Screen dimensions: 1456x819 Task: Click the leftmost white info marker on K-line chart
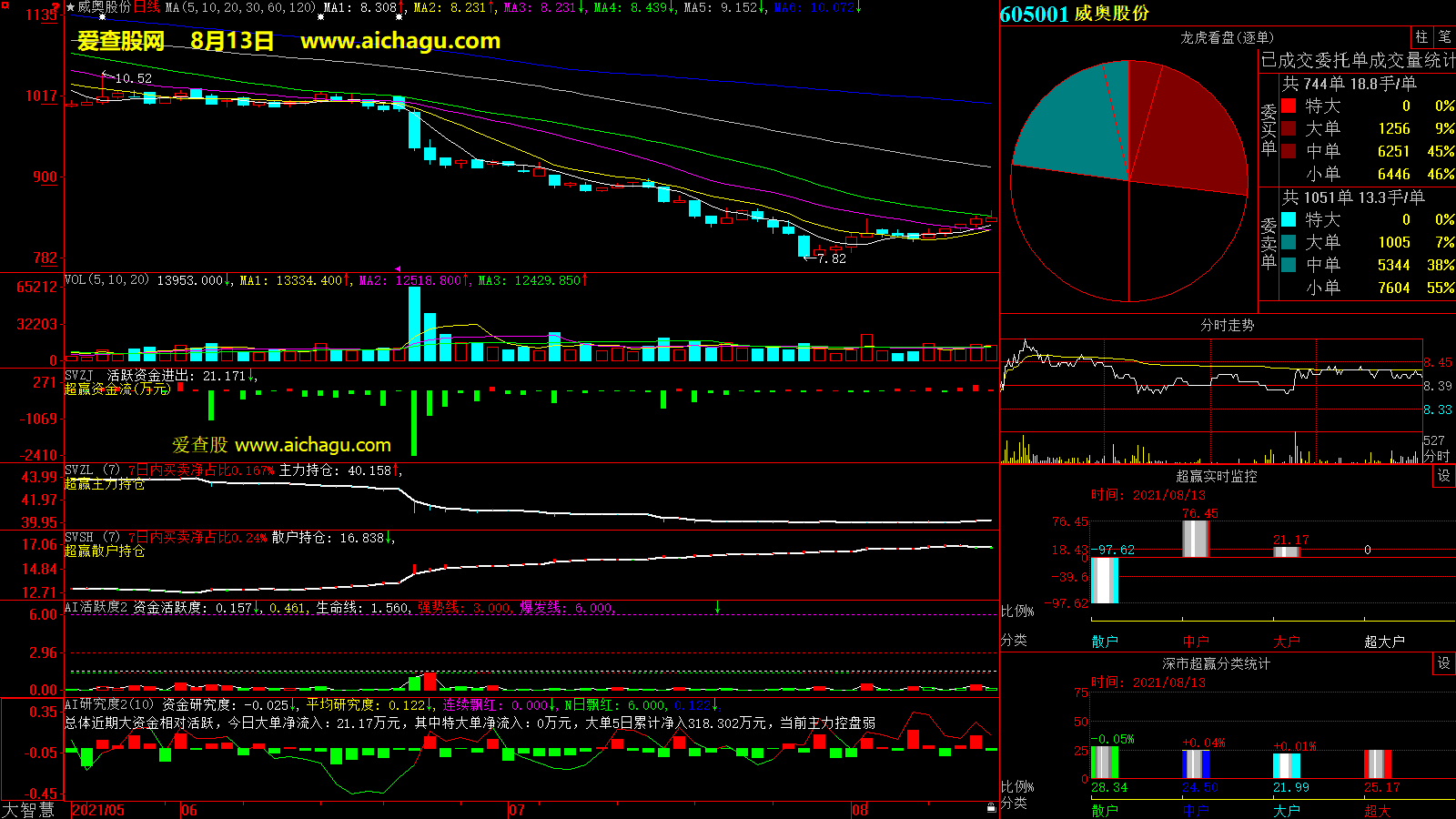102,17
